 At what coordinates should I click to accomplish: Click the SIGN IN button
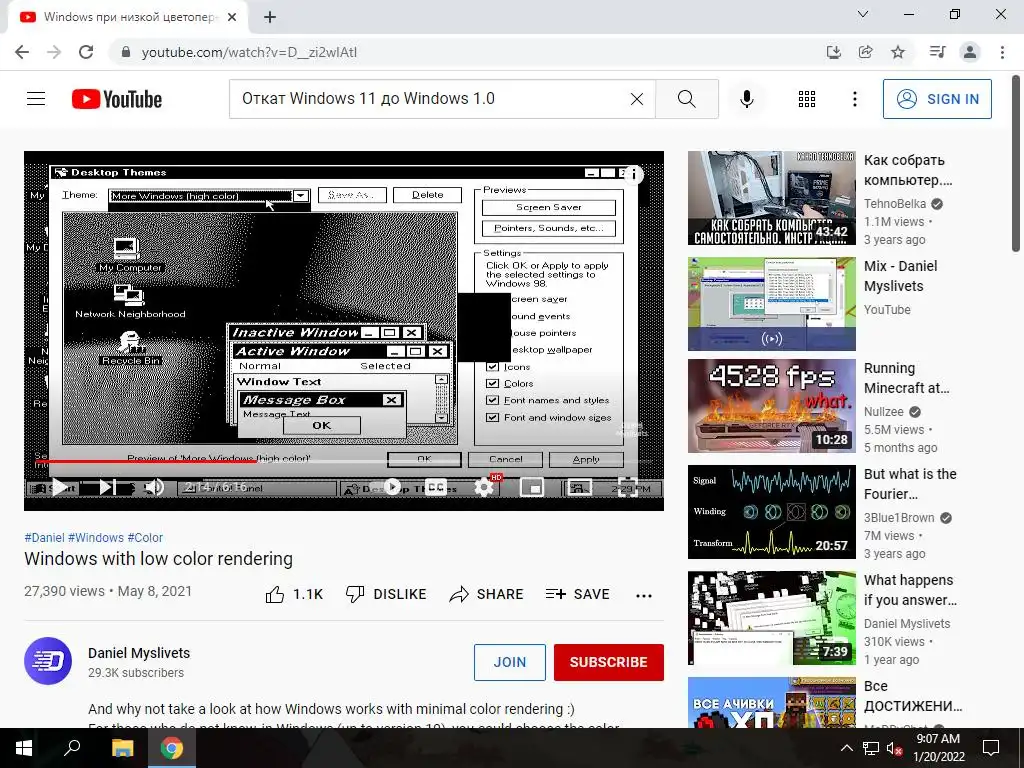[937, 99]
